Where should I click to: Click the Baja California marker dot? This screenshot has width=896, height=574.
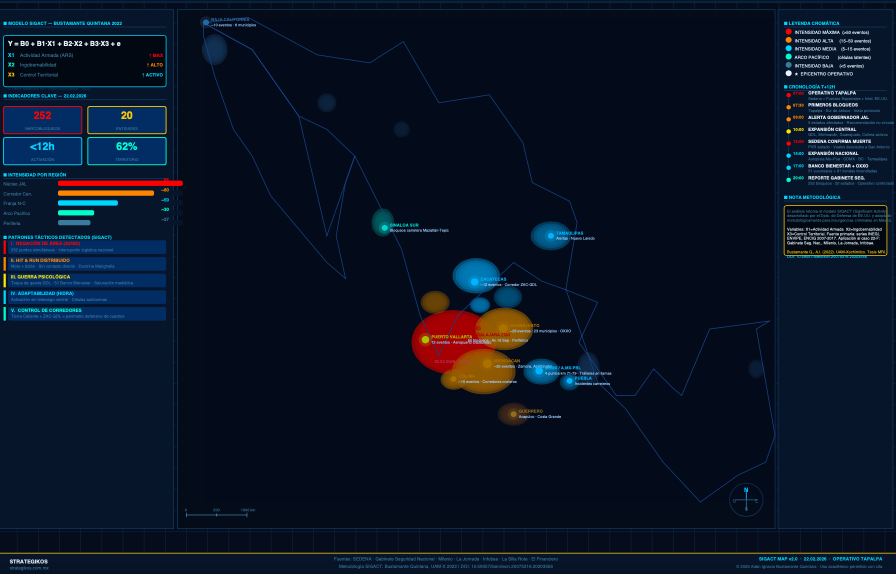[x=206, y=22]
